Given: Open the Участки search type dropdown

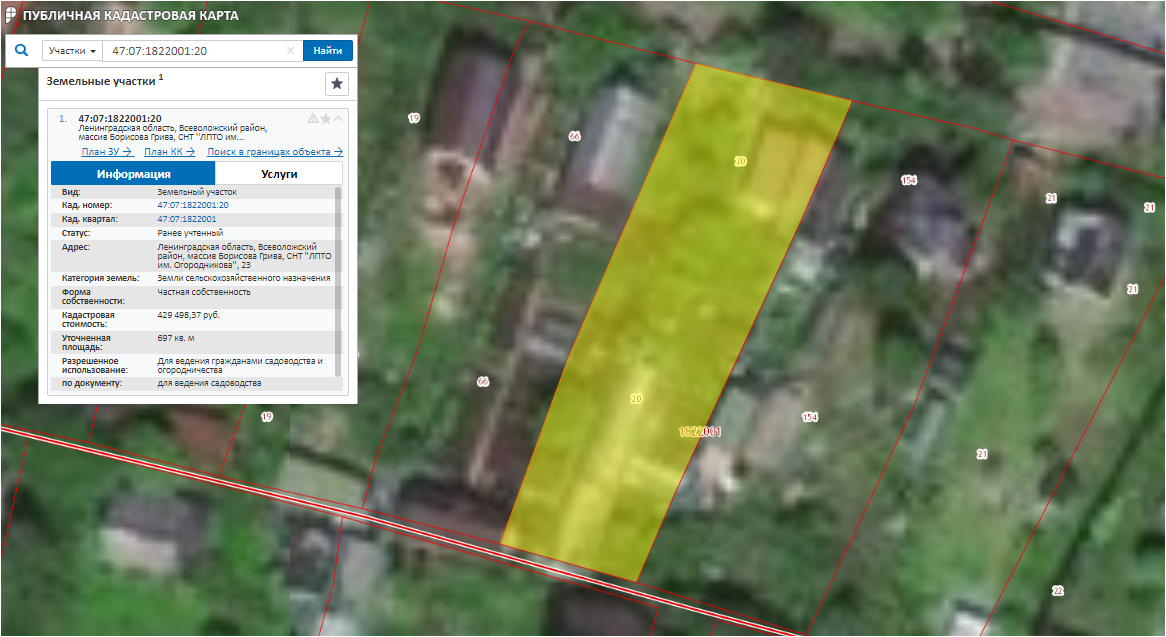Looking at the screenshot, I should point(73,51).
